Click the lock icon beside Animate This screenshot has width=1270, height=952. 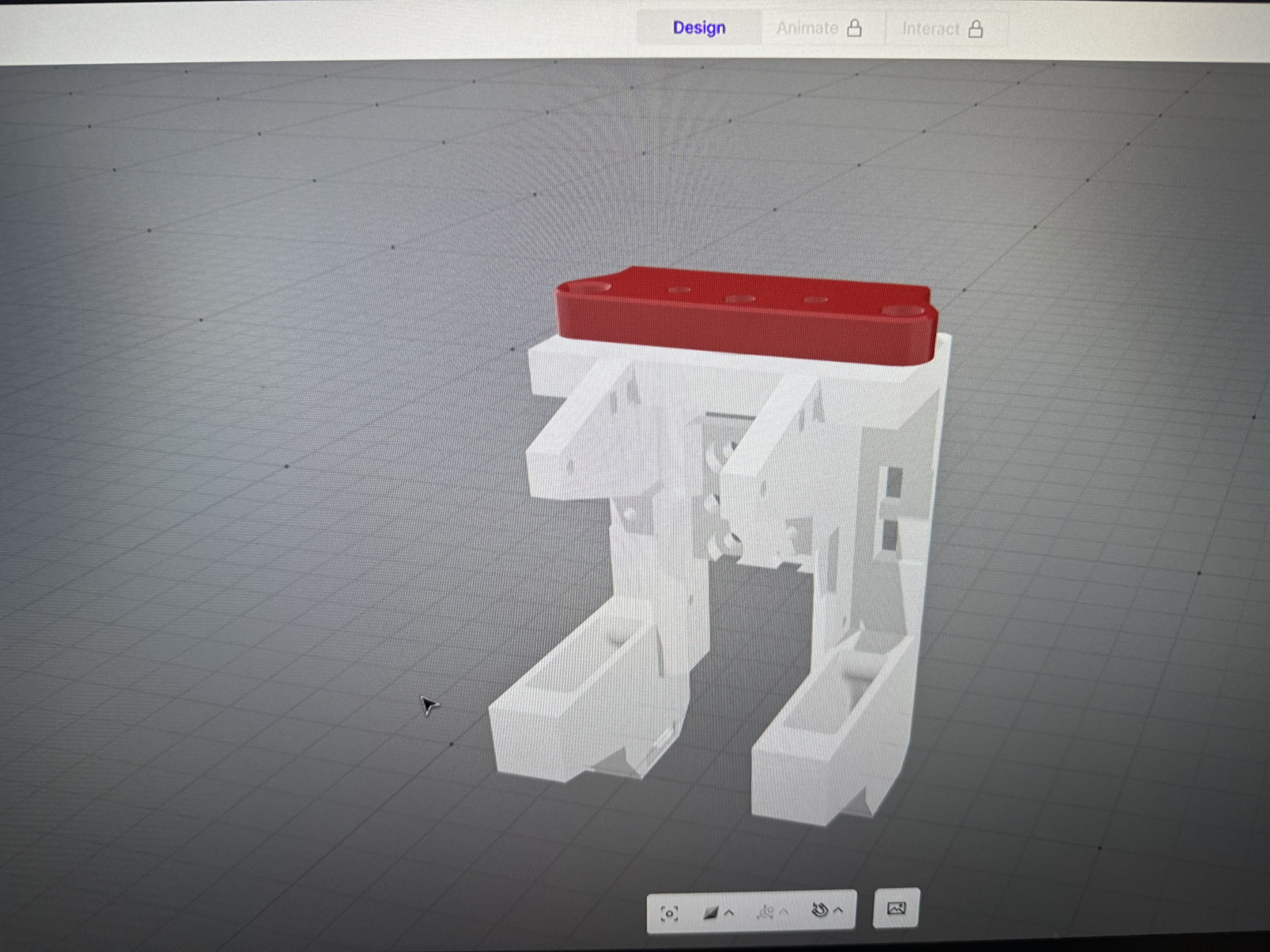click(x=854, y=28)
